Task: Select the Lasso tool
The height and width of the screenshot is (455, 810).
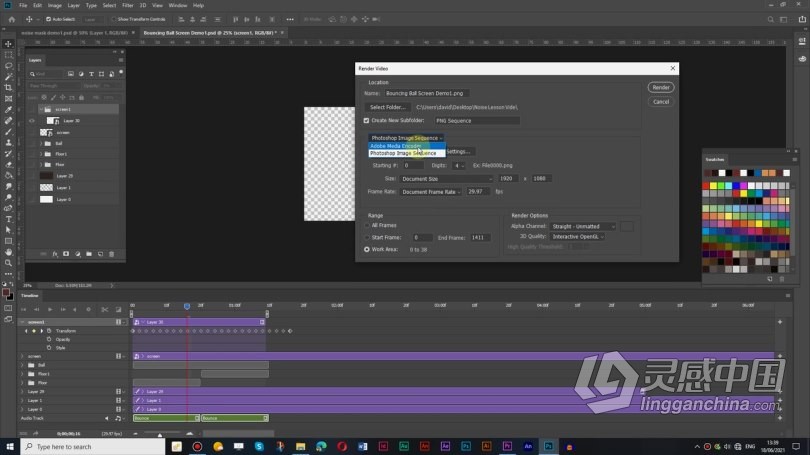Action: (x=8, y=66)
